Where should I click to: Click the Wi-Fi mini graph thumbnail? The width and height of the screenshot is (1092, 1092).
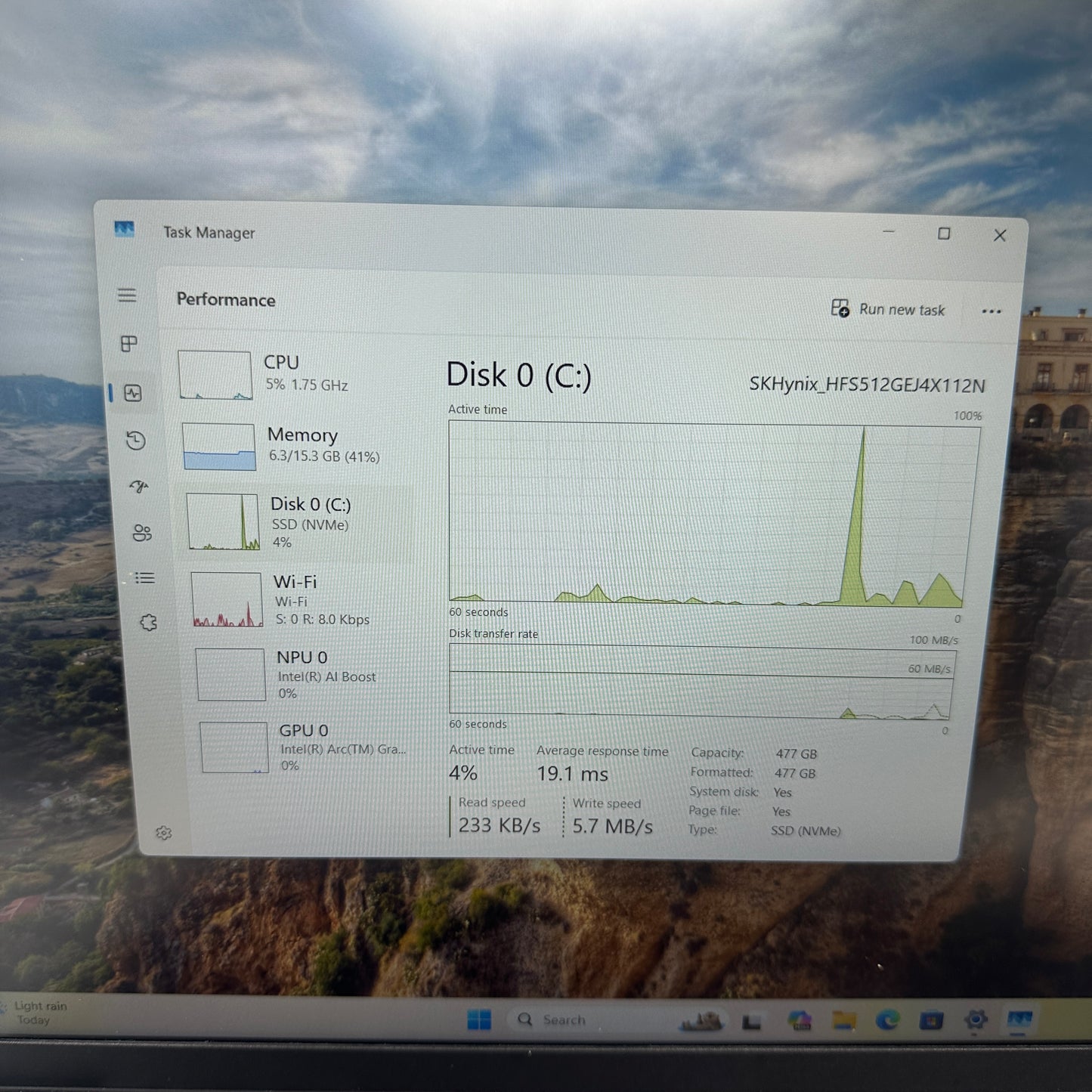click(227, 599)
